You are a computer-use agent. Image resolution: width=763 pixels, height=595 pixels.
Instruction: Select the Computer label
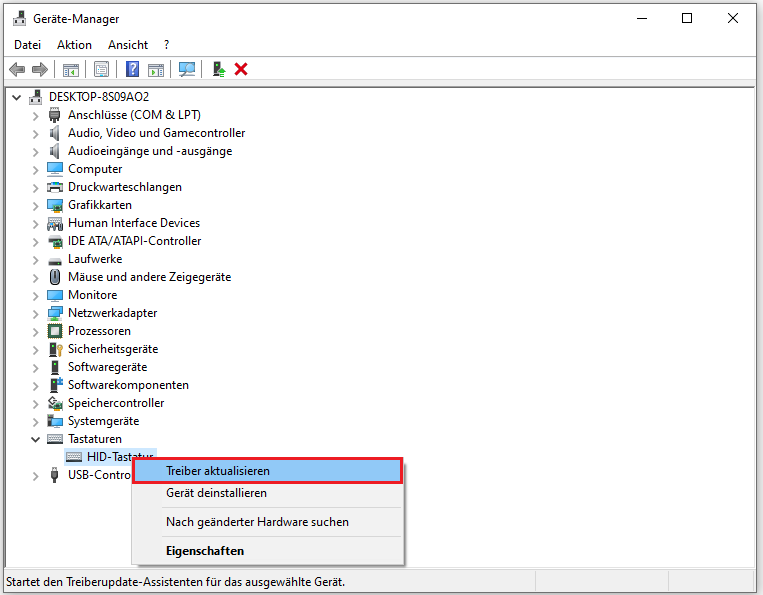click(95, 169)
